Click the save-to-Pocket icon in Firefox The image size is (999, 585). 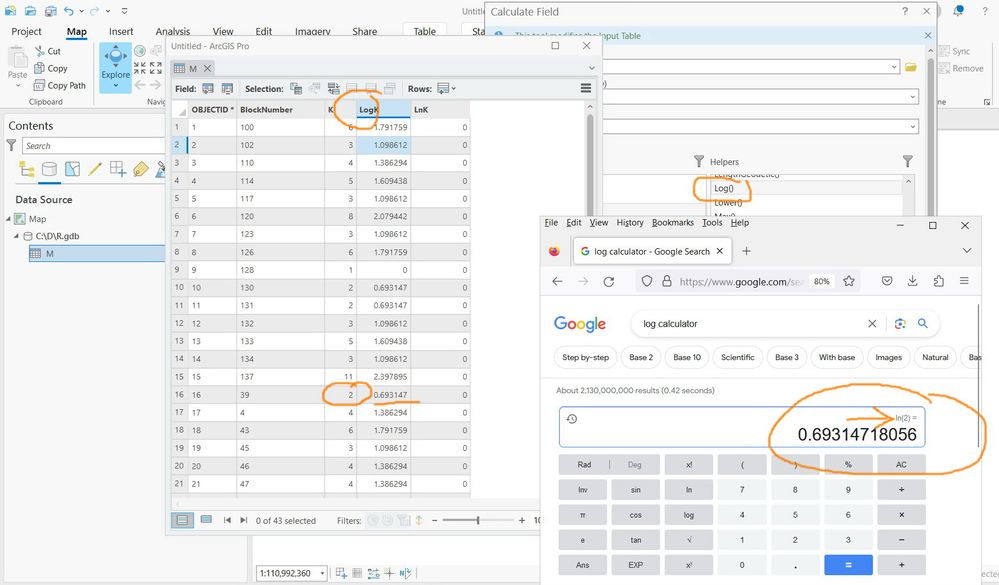coord(887,281)
